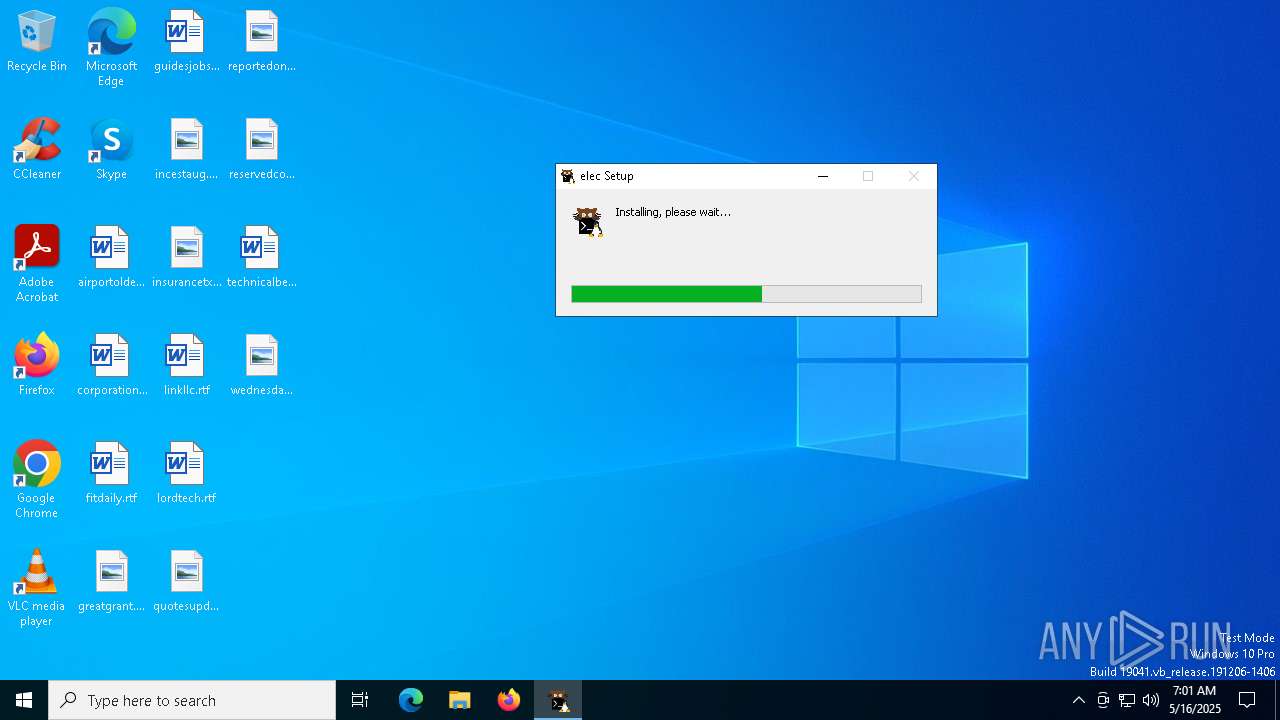Select wednesda file icon

(x=261, y=366)
